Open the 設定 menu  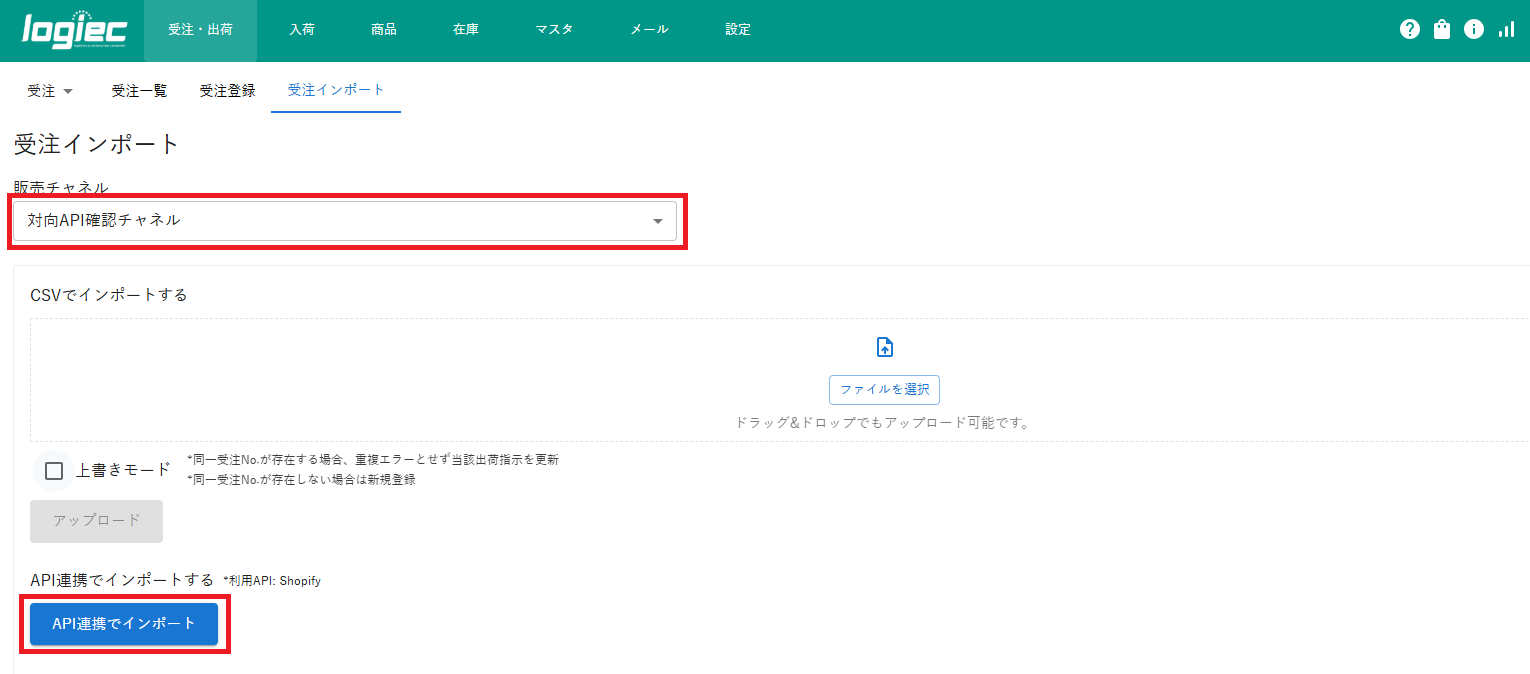pyautogui.click(x=738, y=30)
